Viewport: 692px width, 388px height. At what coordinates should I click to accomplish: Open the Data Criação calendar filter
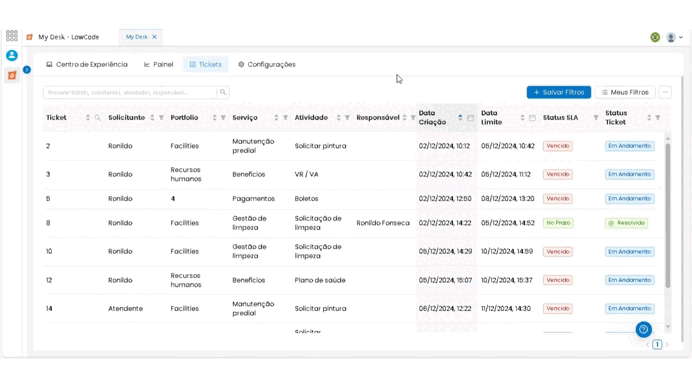(x=470, y=118)
